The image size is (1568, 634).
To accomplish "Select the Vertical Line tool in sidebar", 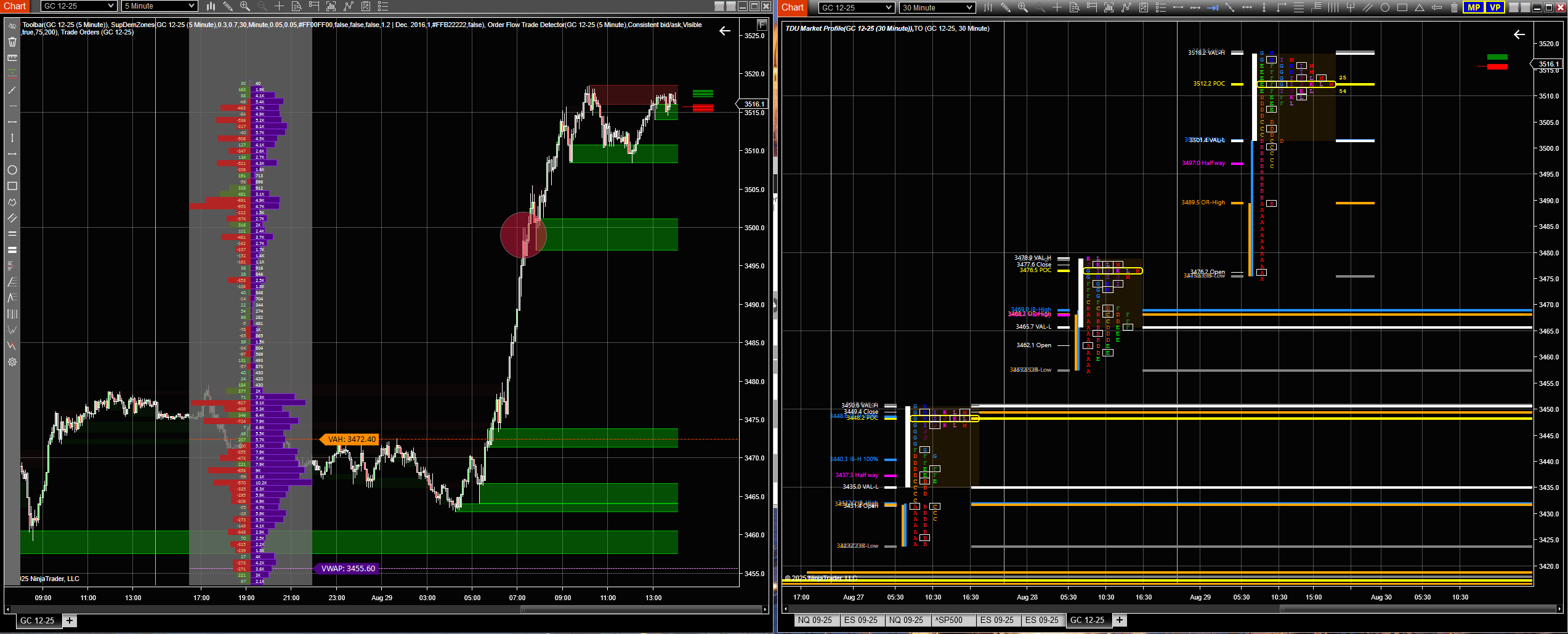I will (12, 138).
